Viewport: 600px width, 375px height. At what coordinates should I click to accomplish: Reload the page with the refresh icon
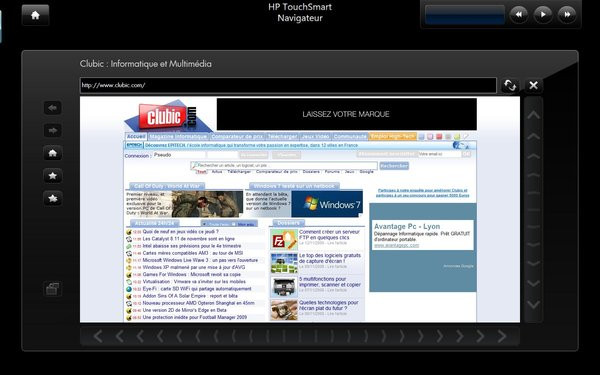point(510,85)
